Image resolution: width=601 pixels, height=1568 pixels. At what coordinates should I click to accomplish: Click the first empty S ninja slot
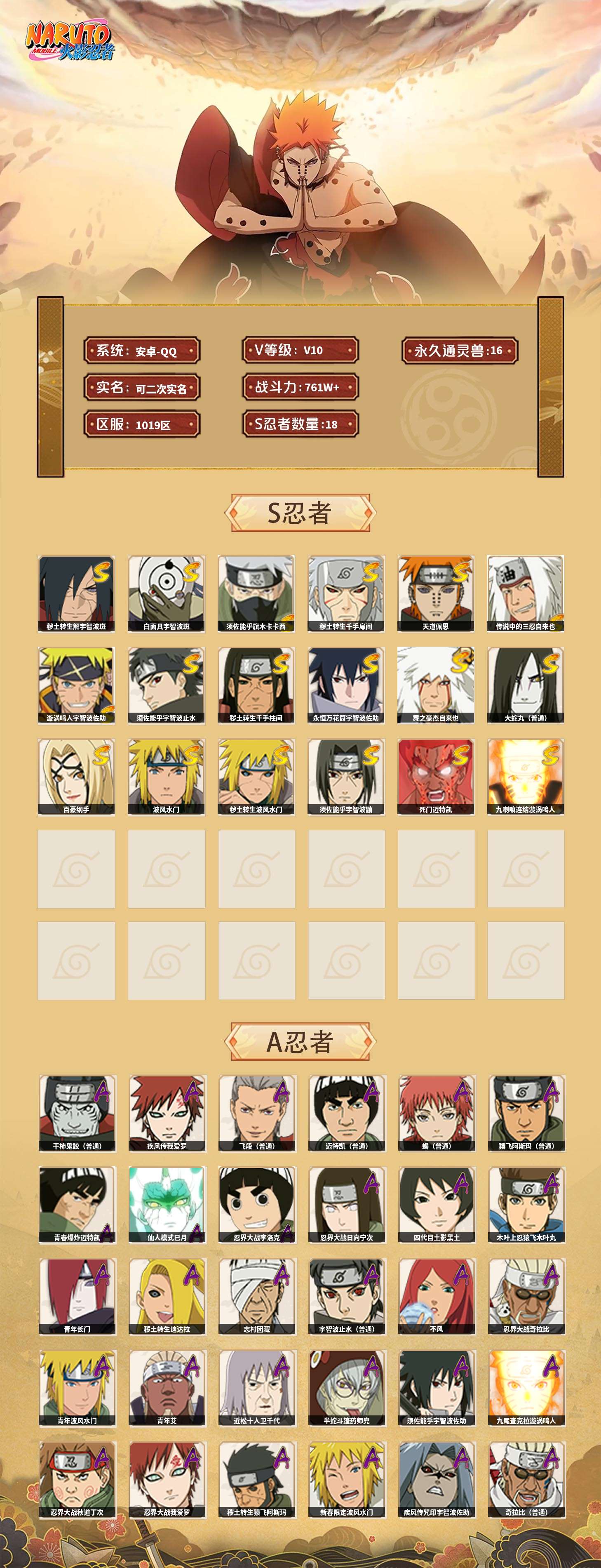76,869
